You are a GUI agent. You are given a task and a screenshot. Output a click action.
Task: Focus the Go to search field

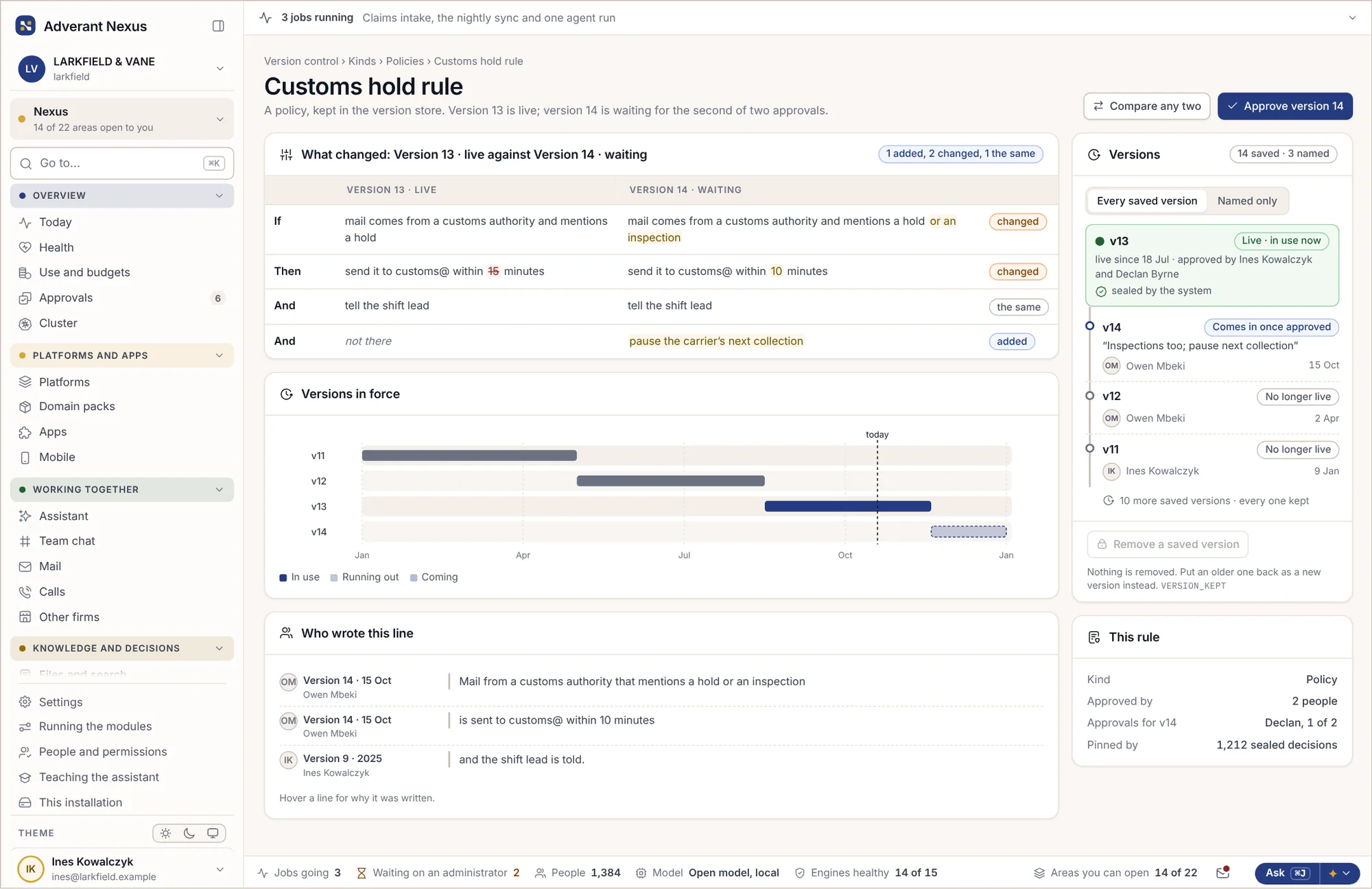coord(122,163)
